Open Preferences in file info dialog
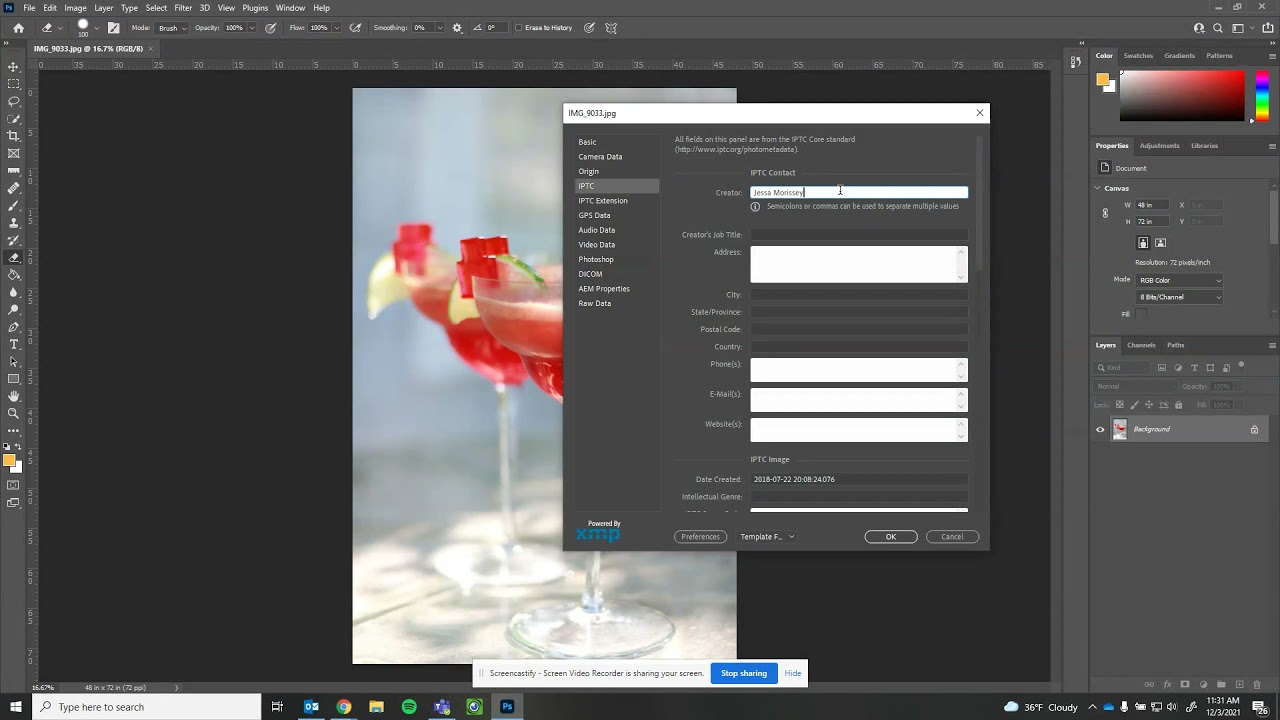The width and height of the screenshot is (1280, 720). [700, 537]
